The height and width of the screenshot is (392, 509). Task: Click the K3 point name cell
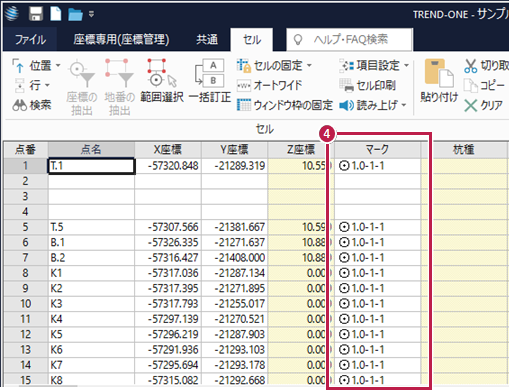[91, 304]
